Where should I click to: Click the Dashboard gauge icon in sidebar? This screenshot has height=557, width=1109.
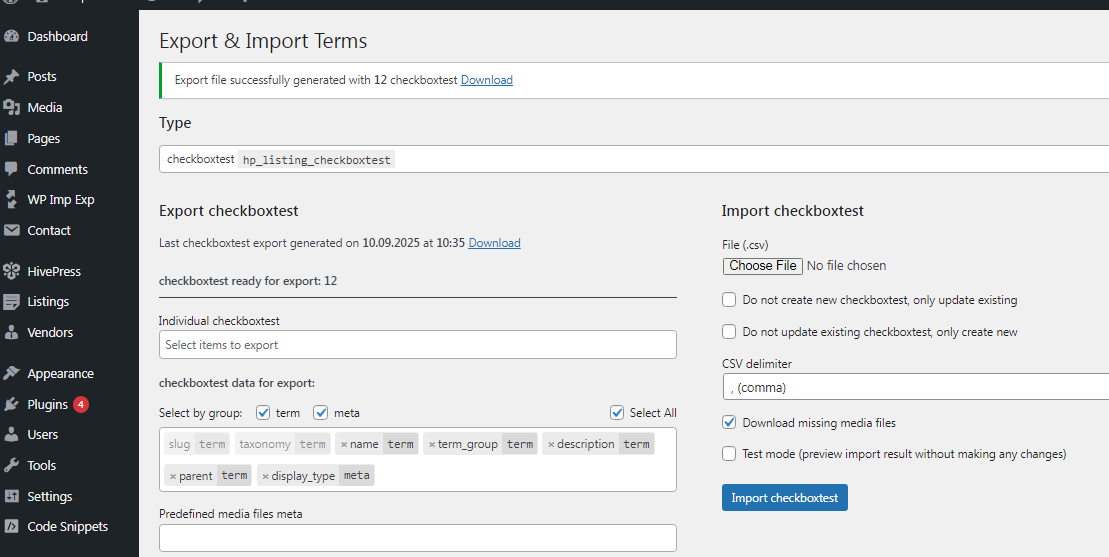pyautogui.click(x=12, y=37)
